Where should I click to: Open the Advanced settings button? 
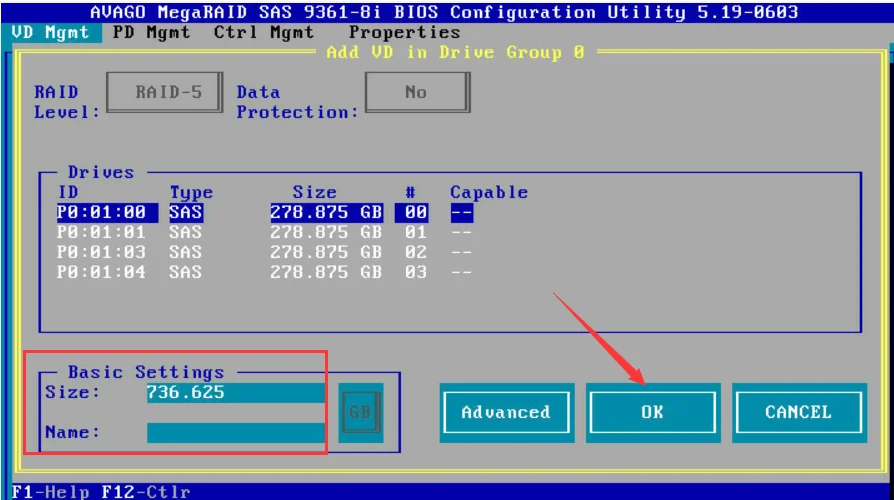[x=506, y=412]
